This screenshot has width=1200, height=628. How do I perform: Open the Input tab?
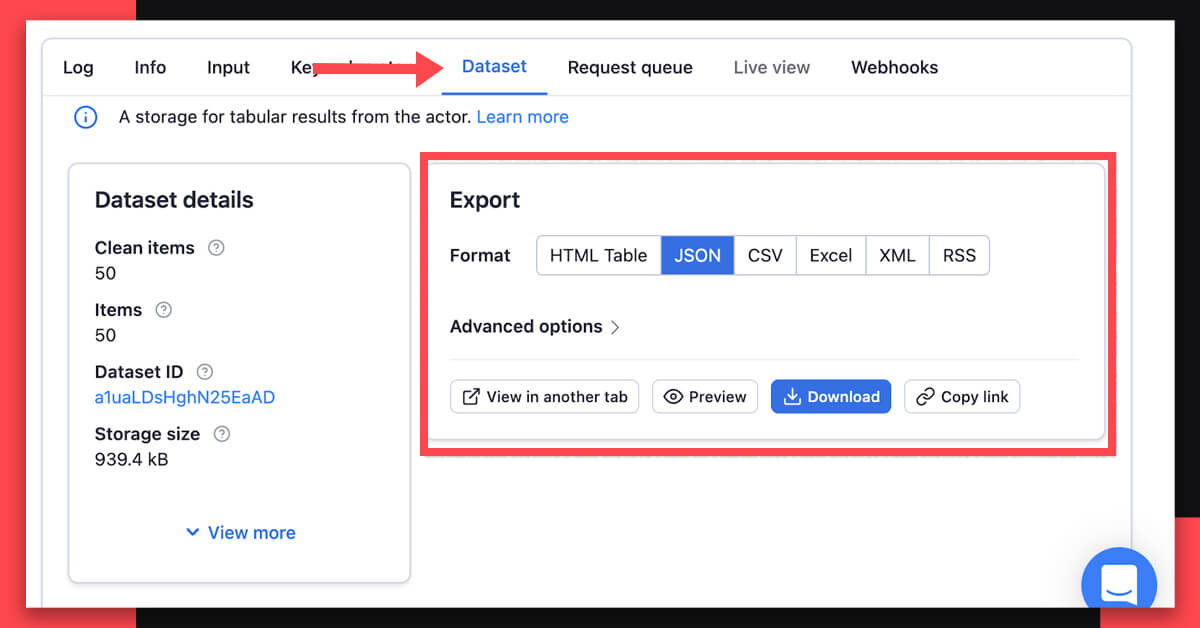click(228, 68)
